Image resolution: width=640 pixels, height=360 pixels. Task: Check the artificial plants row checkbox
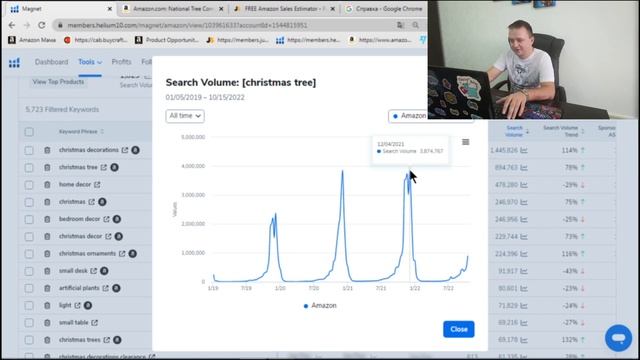[29, 288]
